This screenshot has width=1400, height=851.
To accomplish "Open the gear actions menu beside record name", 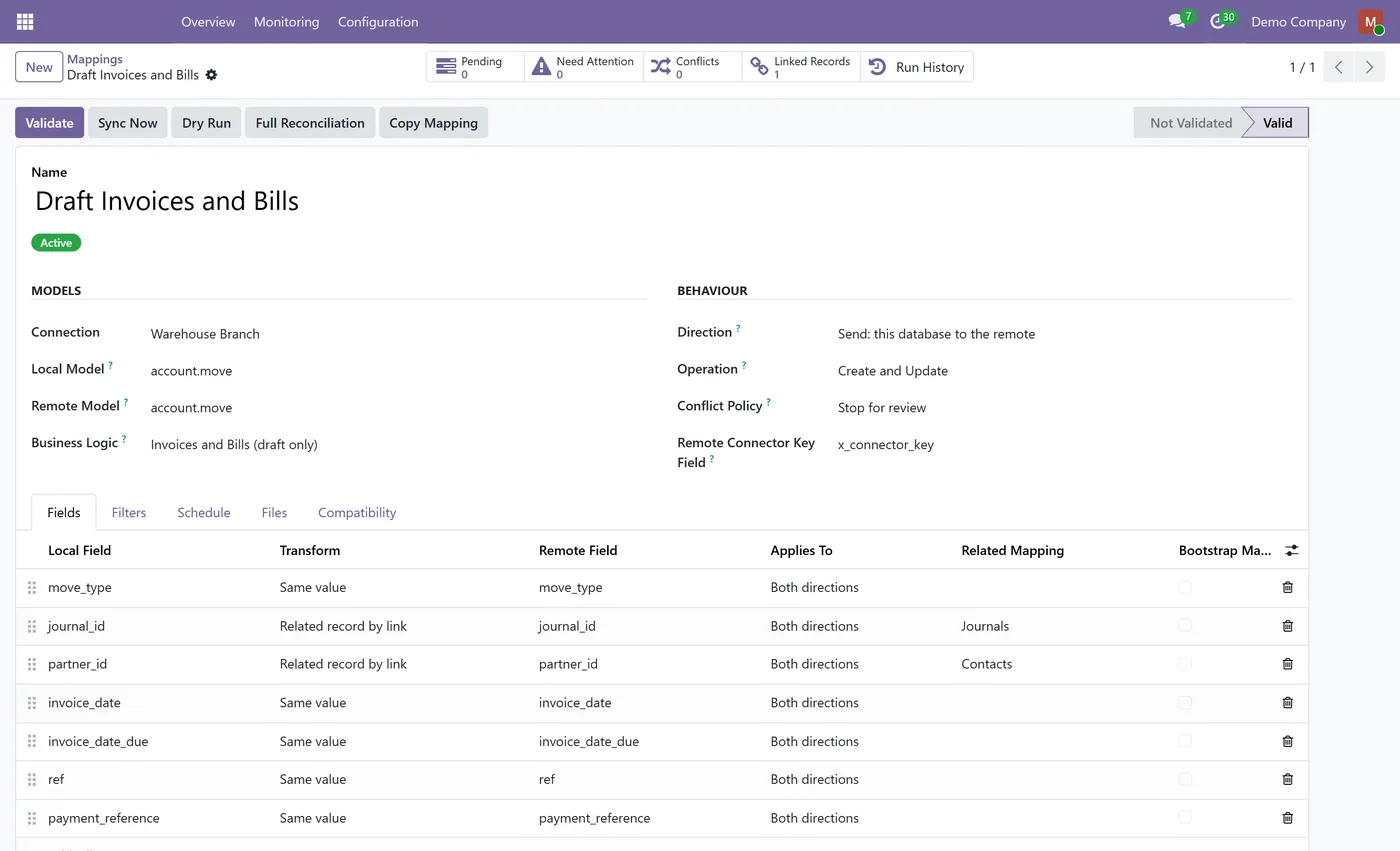I will [x=211, y=75].
